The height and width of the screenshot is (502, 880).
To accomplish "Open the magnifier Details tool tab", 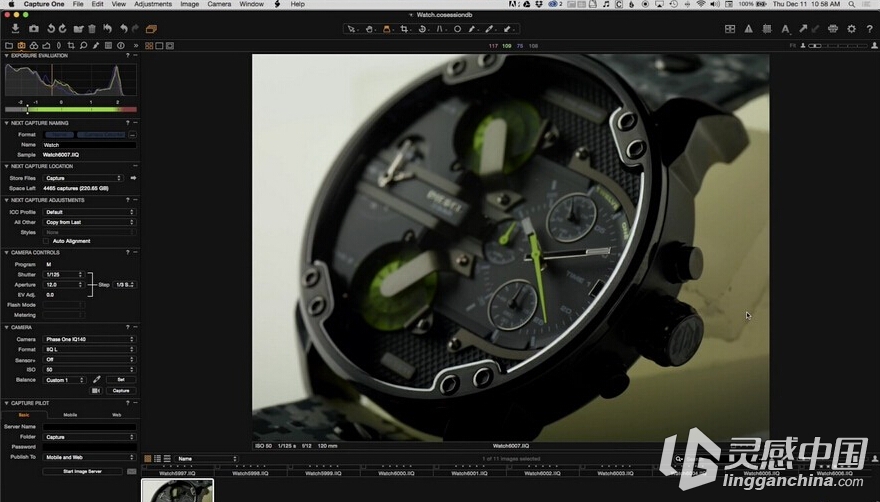I will [83, 45].
